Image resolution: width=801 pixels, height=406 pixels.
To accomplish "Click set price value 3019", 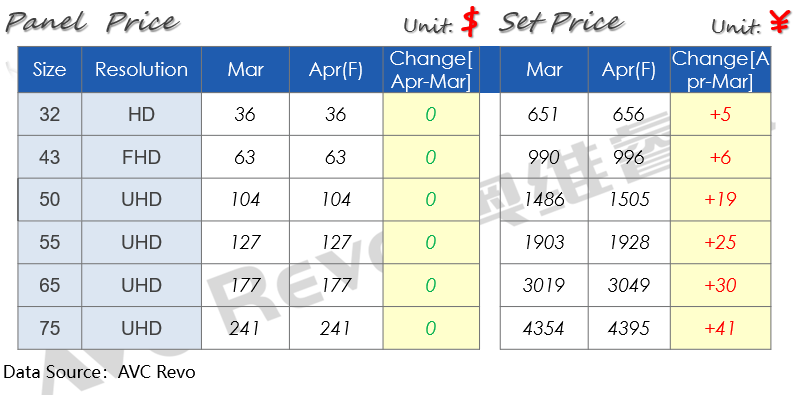I will (544, 285).
